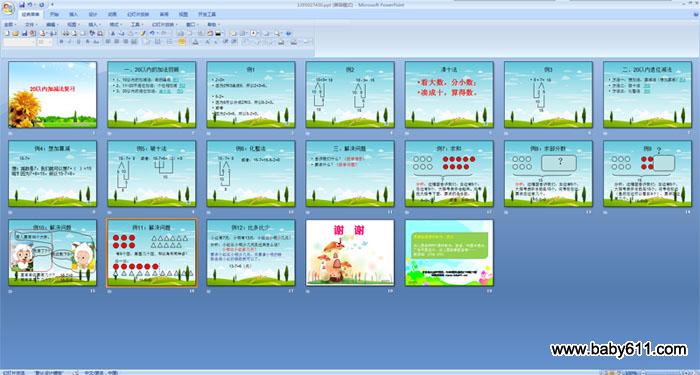The image size is (700, 375).
Task: Expand the 全部 classic menu
Action: (x=10, y=25)
